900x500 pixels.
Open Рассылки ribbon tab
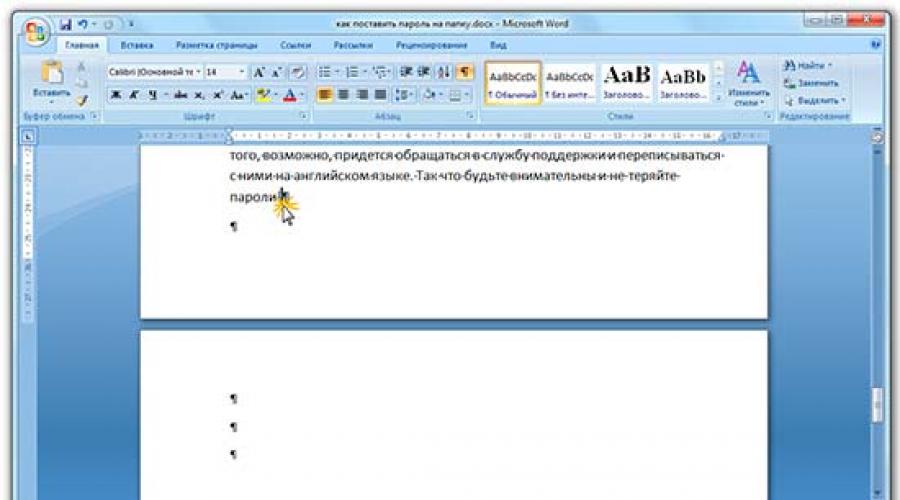pyautogui.click(x=353, y=45)
